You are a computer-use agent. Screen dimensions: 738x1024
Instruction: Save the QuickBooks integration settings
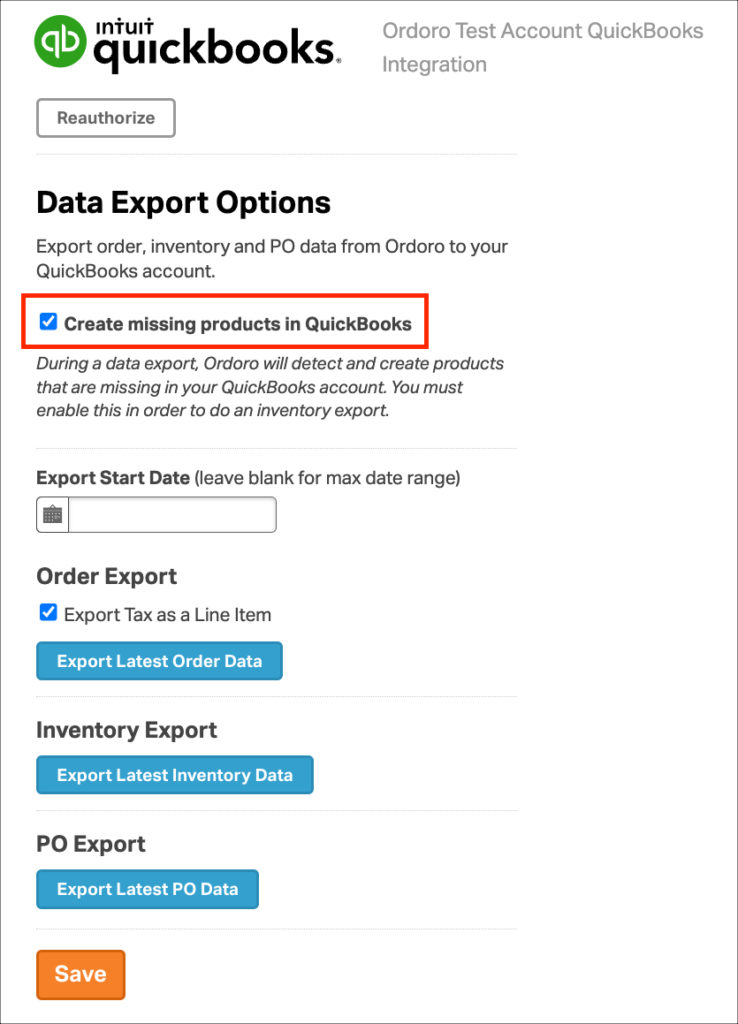coord(80,974)
